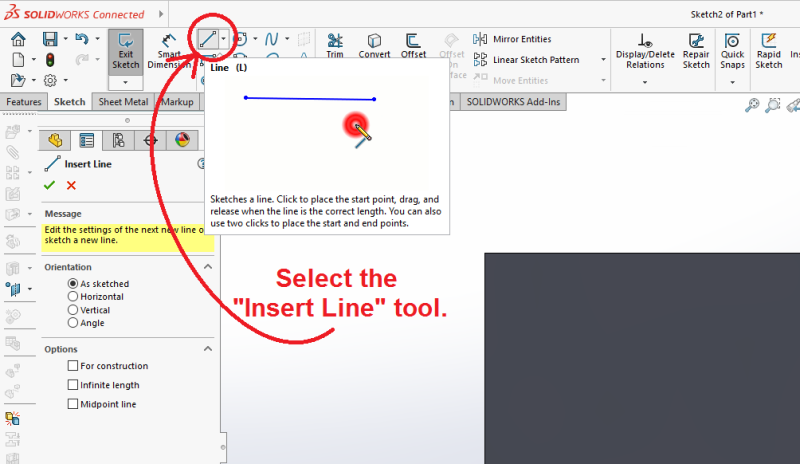Collapse the Options section
800x464 pixels.
(x=208, y=349)
